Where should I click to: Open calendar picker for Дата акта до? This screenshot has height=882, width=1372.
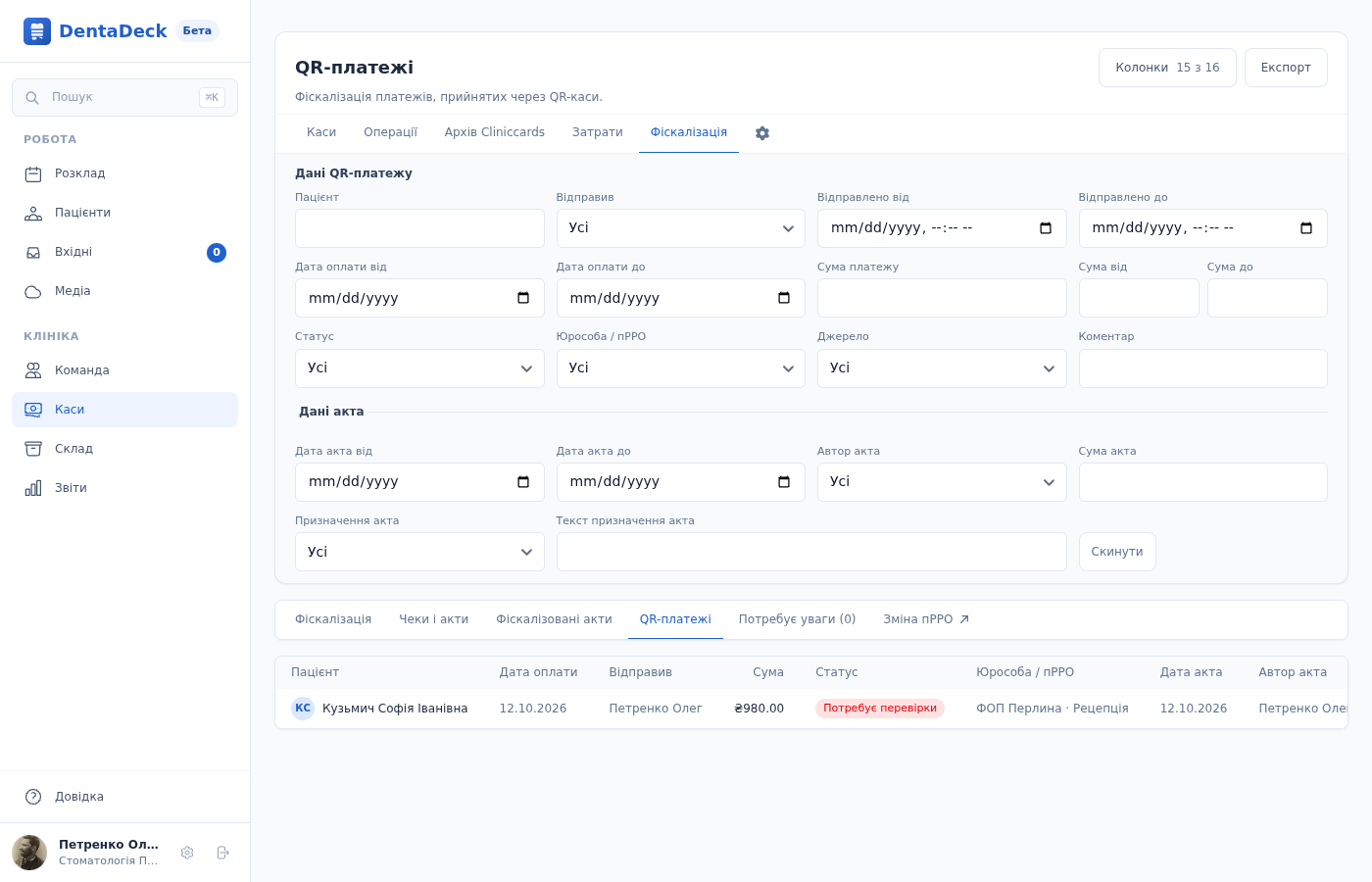click(x=784, y=482)
